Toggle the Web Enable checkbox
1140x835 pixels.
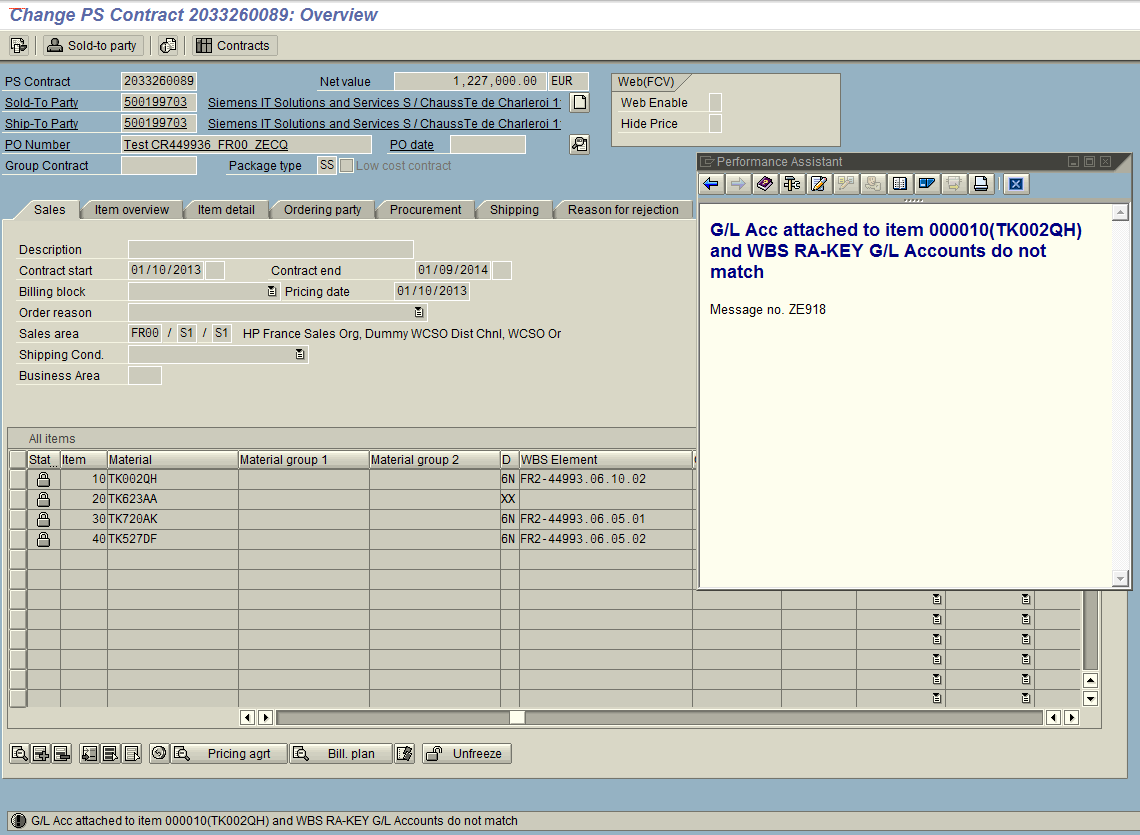click(715, 103)
